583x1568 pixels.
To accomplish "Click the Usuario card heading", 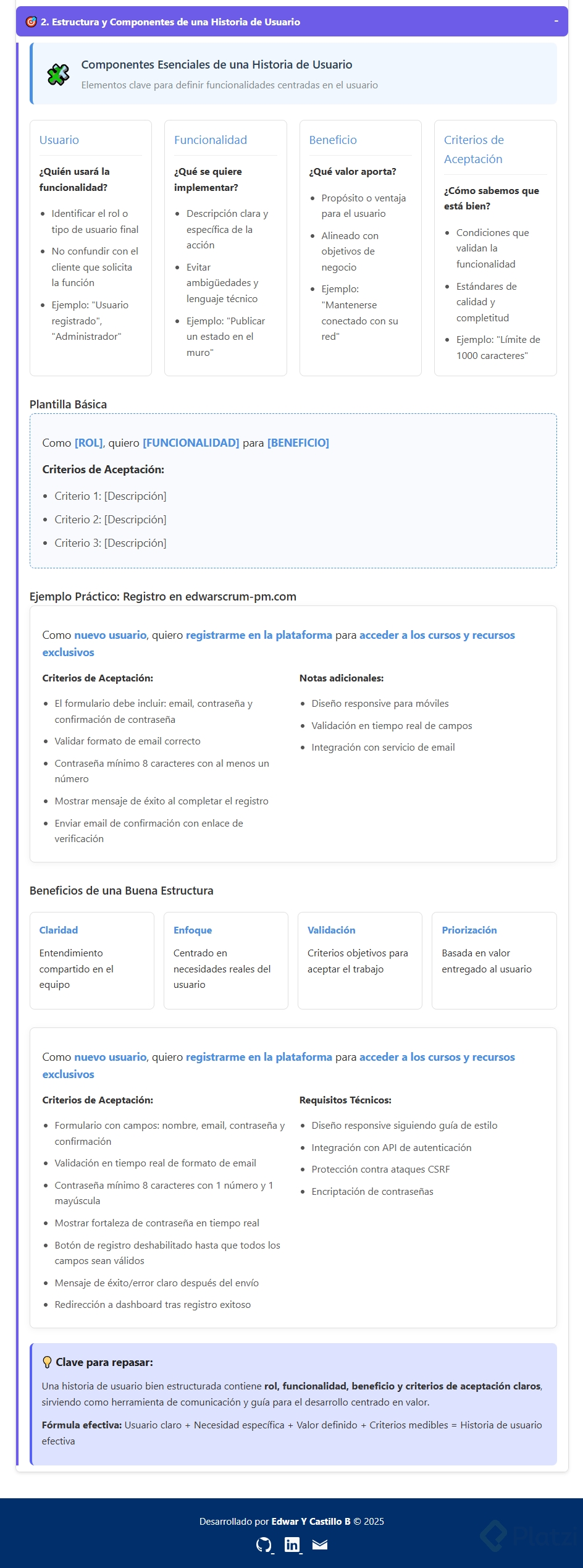I will coord(59,140).
